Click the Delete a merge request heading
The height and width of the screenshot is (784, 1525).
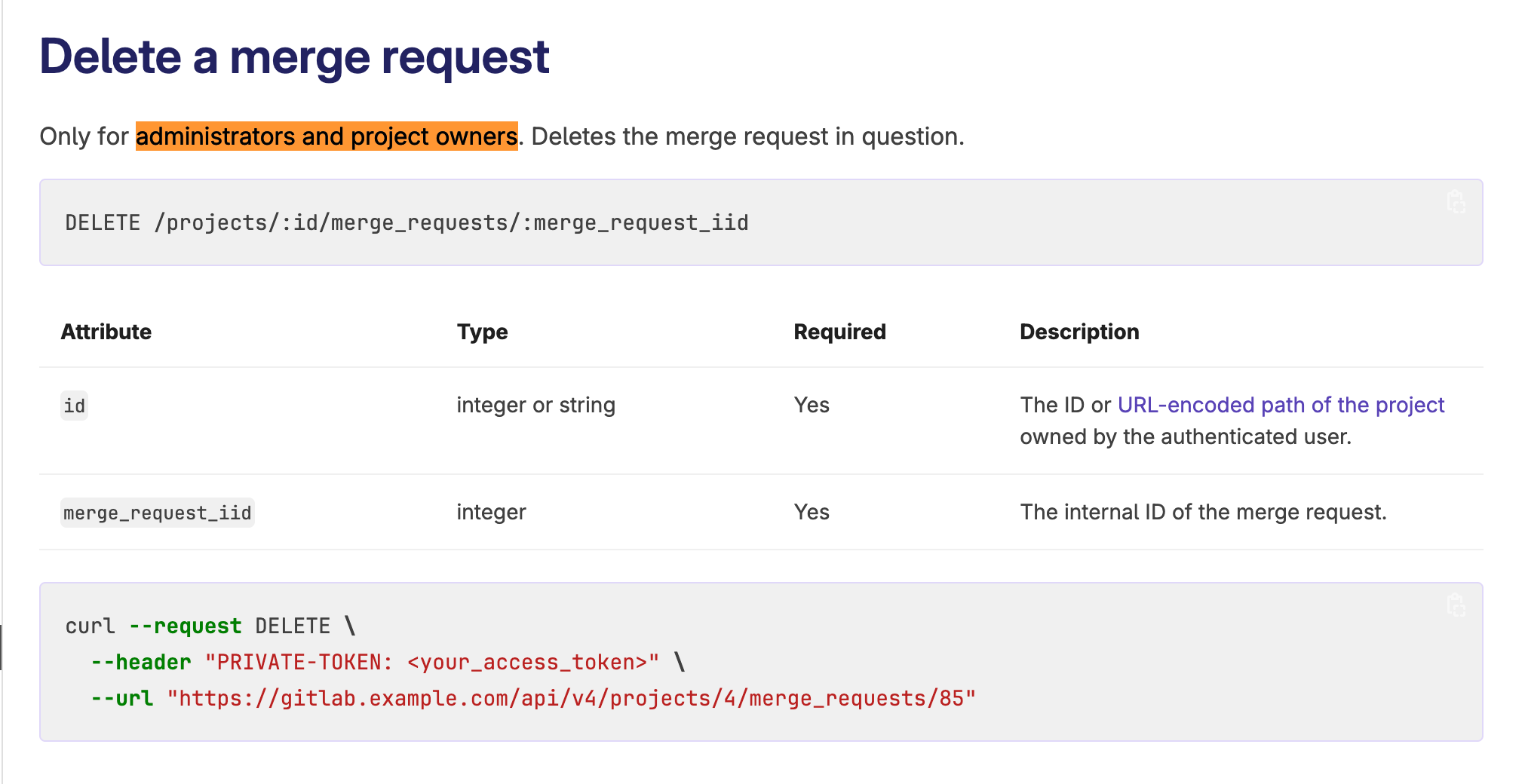[296, 56]
